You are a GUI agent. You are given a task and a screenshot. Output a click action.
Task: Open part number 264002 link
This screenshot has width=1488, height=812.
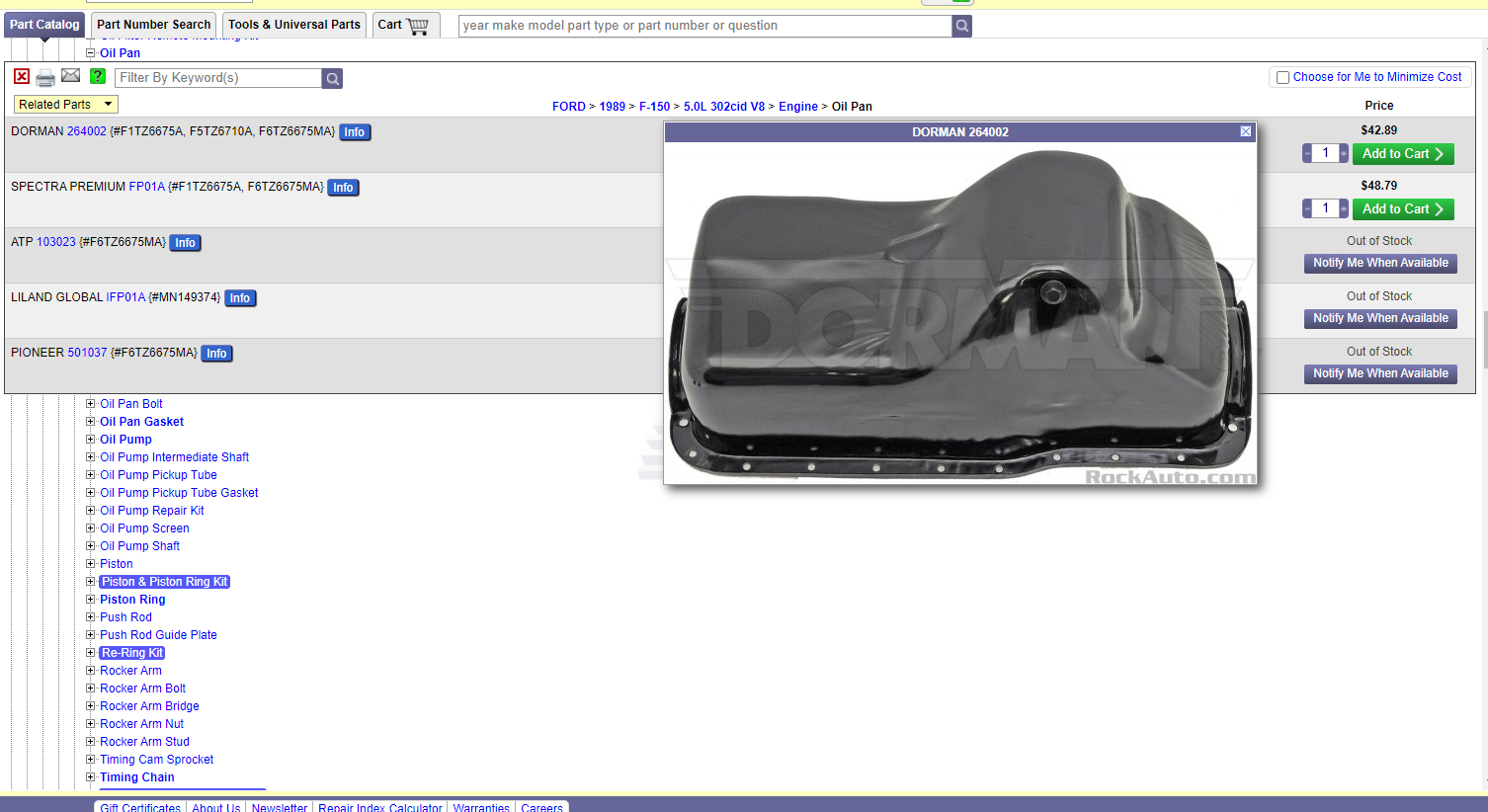tap(87, 131)
